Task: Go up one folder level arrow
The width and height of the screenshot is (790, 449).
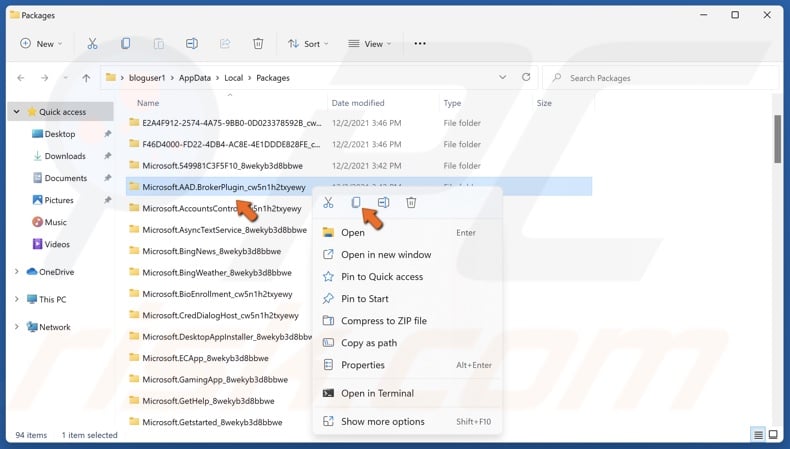Action: [x=86, y=78]
